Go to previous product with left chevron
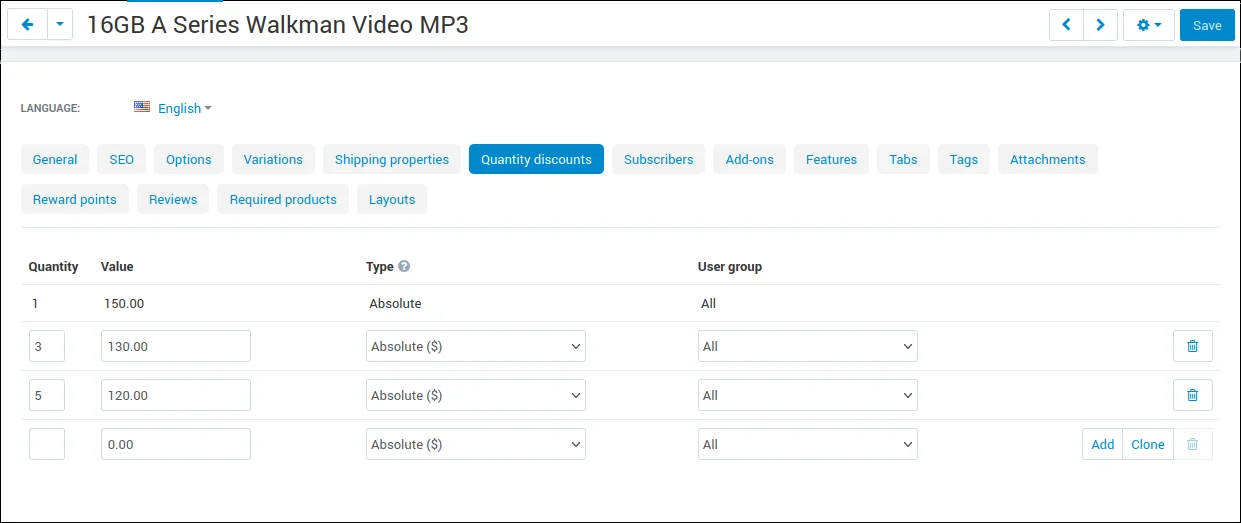The image size is (1241, 523). coord(1066,25)
